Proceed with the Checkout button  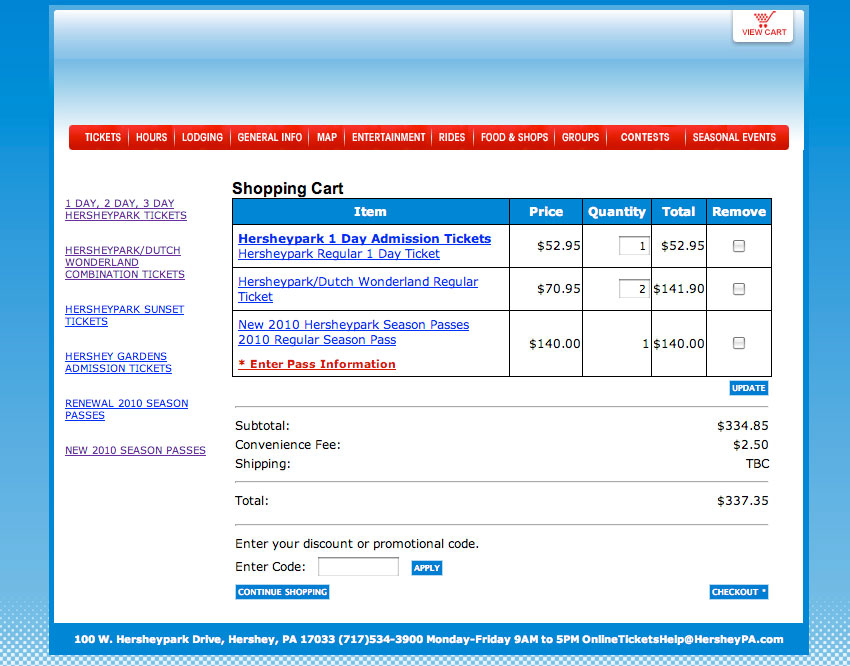tap(738, 592)
